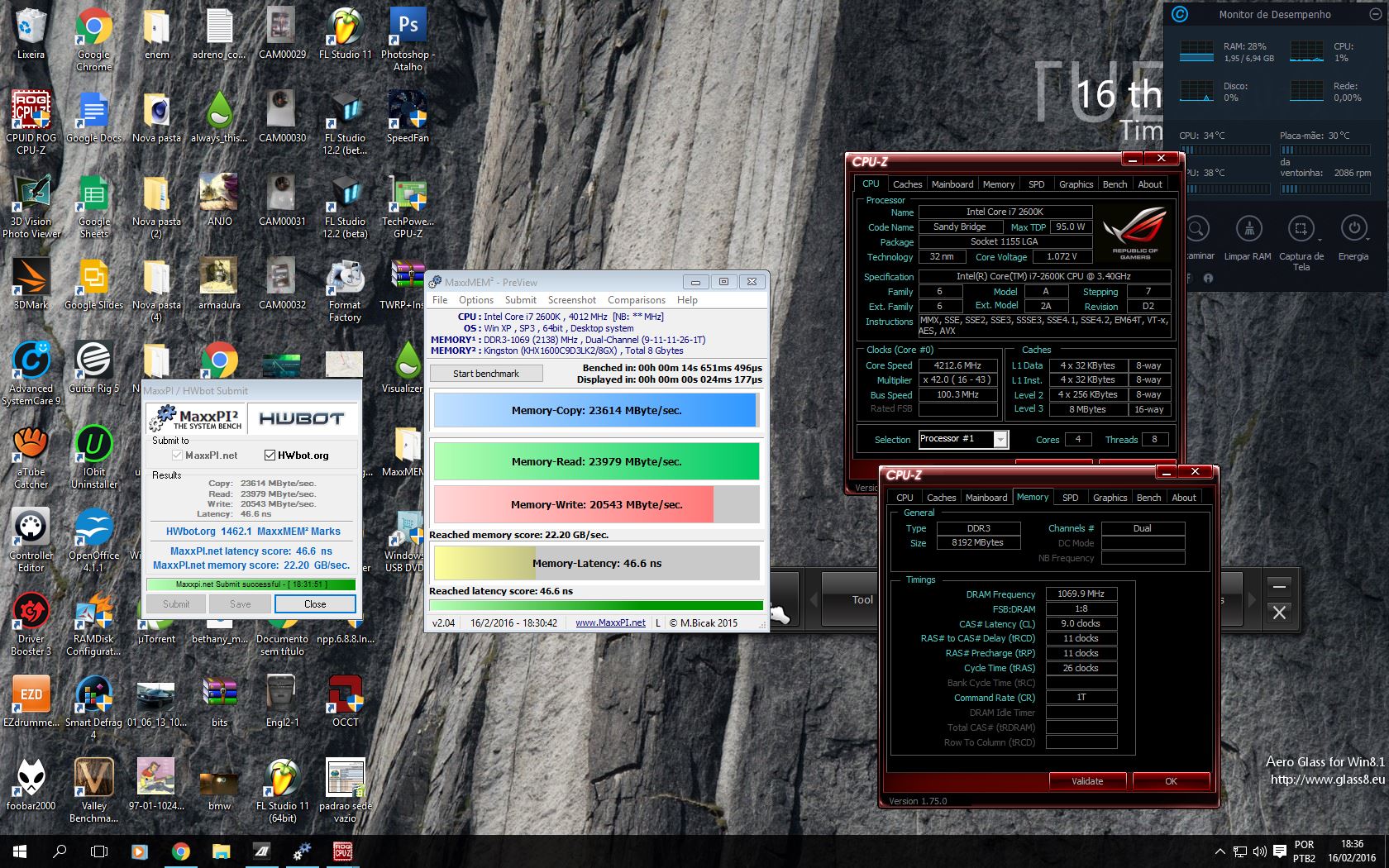Open Graphics tab in lower CPU-Z window
Viewport: 1389px width, 868px height.
pos(1110,498)
